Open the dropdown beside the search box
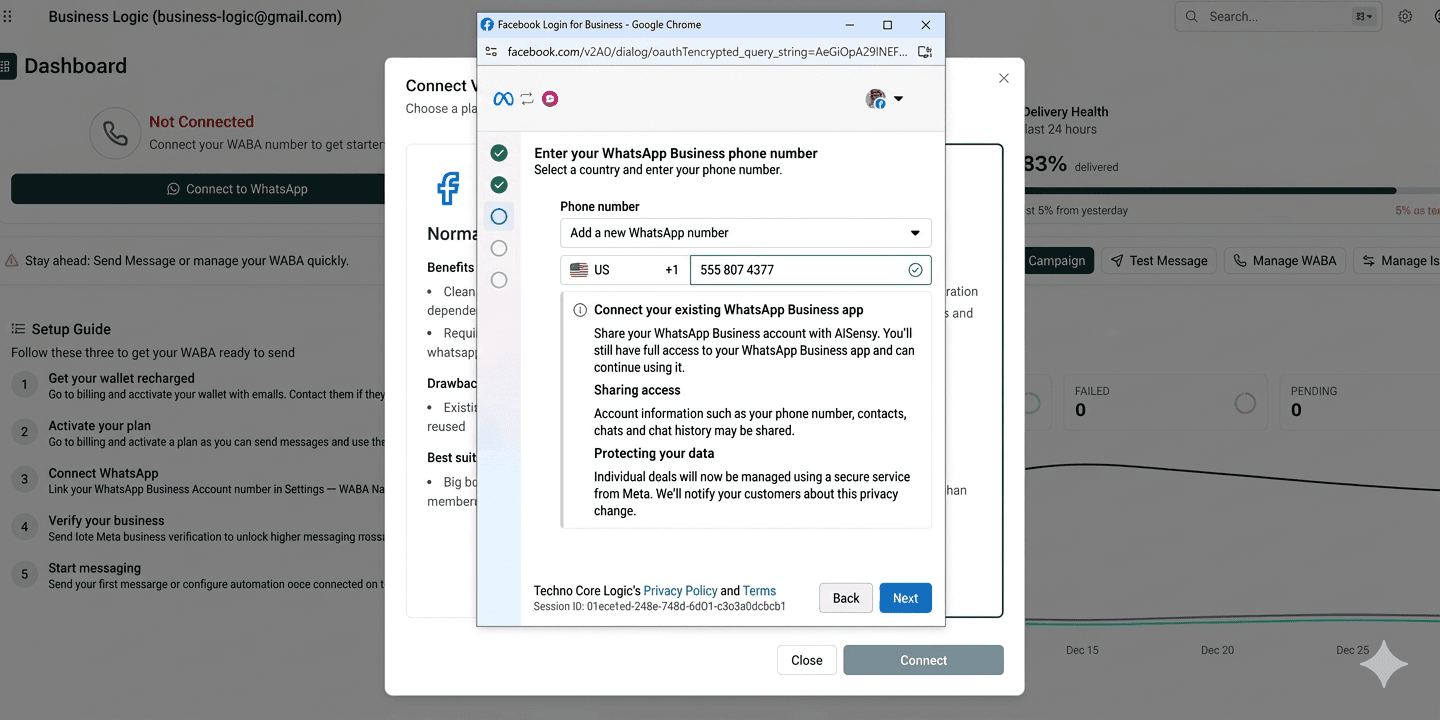 (1364, 16)
